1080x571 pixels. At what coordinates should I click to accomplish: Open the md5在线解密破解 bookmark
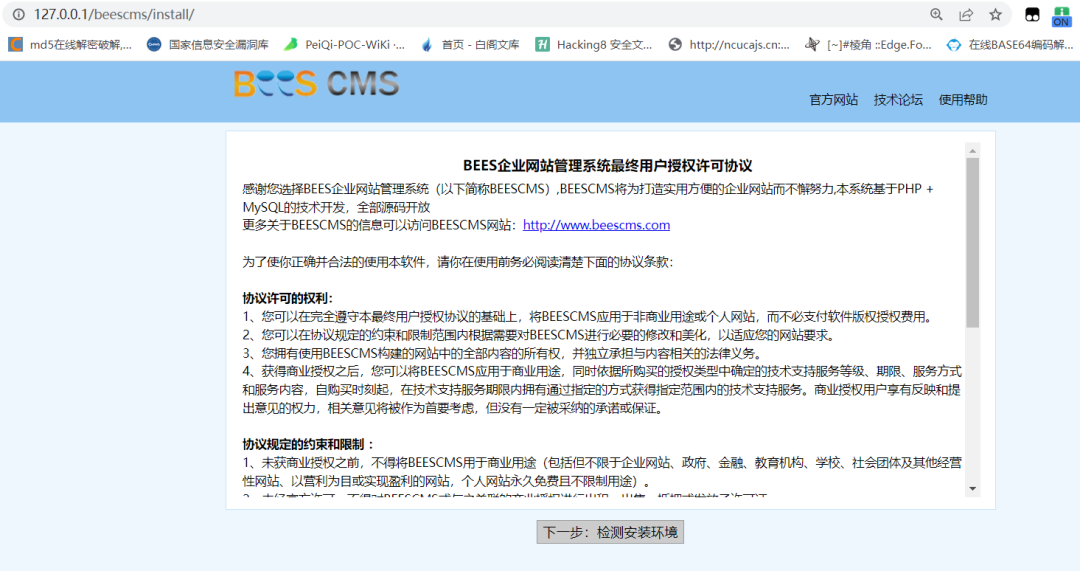pos(70,45)
